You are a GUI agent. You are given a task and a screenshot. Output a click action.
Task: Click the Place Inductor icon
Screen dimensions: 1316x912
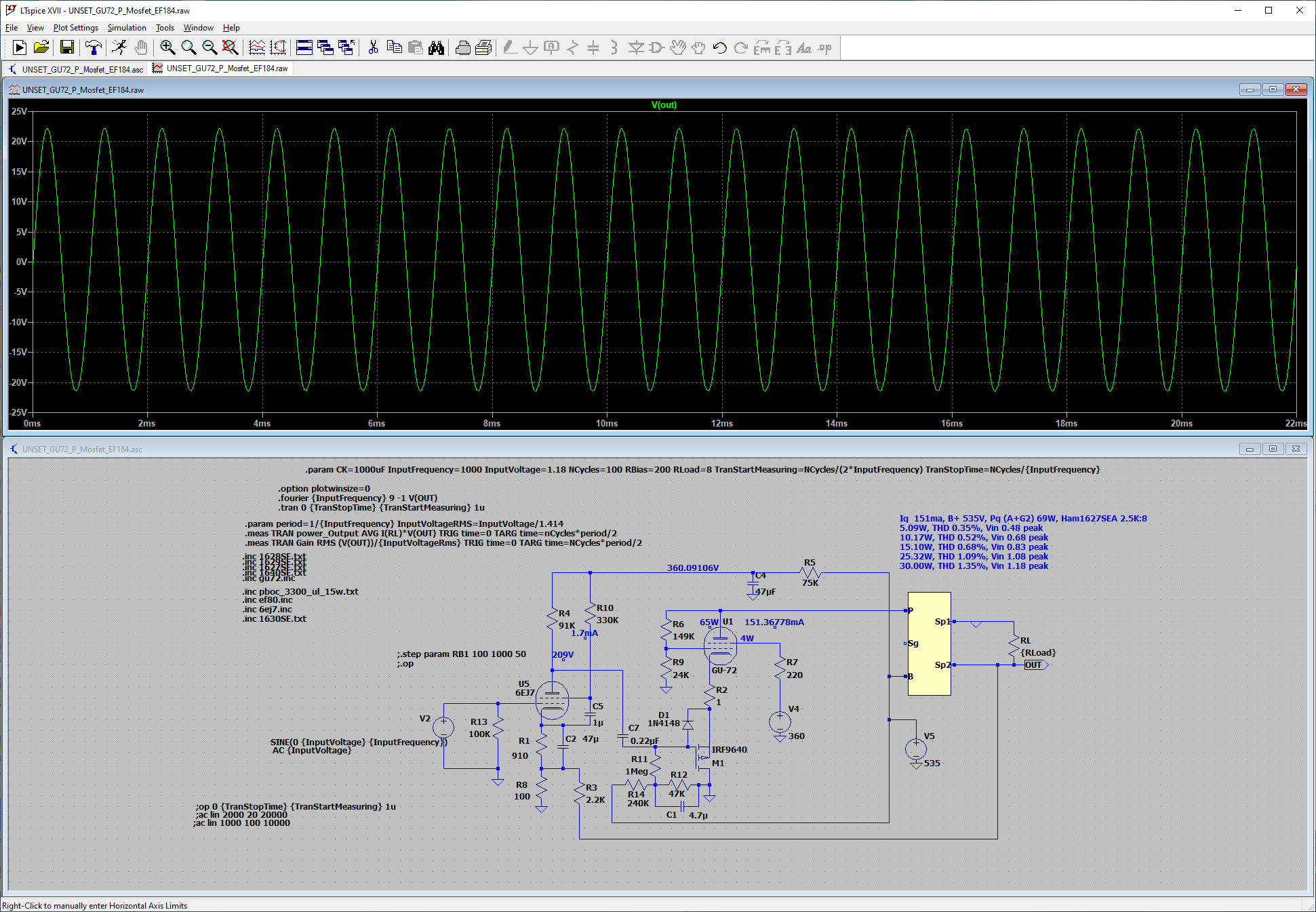614,47
